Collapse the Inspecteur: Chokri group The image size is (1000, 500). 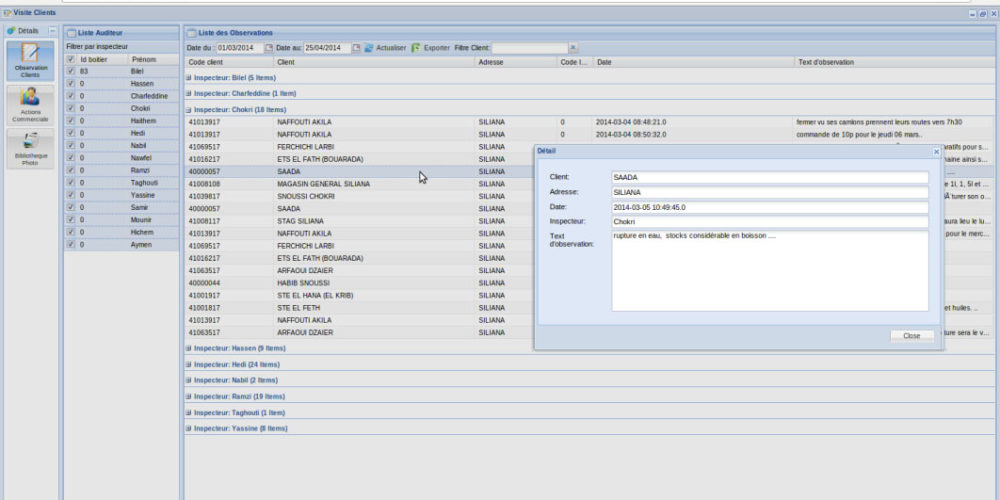pyautogui.click(x=189, y=110)
